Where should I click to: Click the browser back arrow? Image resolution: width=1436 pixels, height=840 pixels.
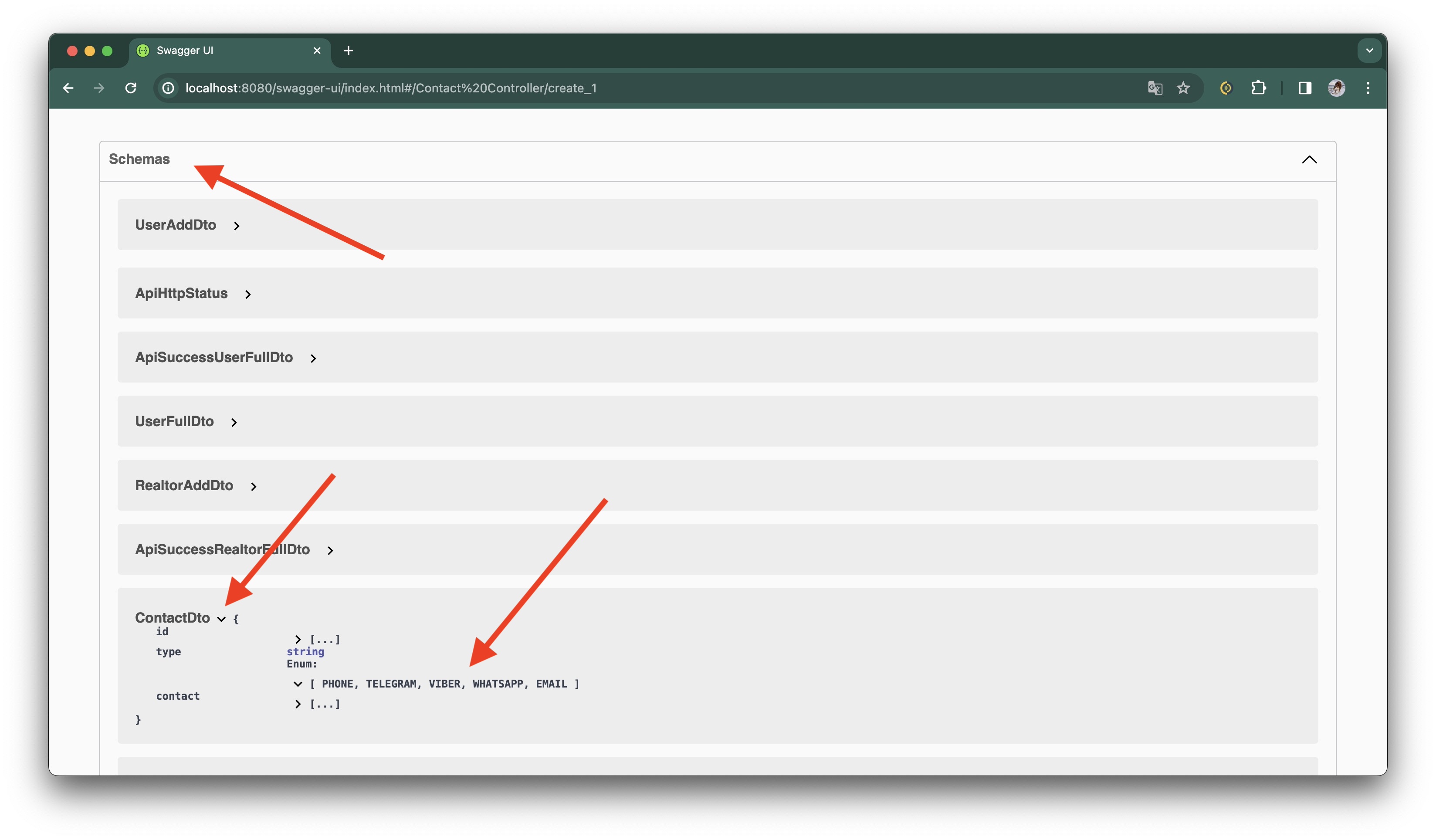click(68, 88)
